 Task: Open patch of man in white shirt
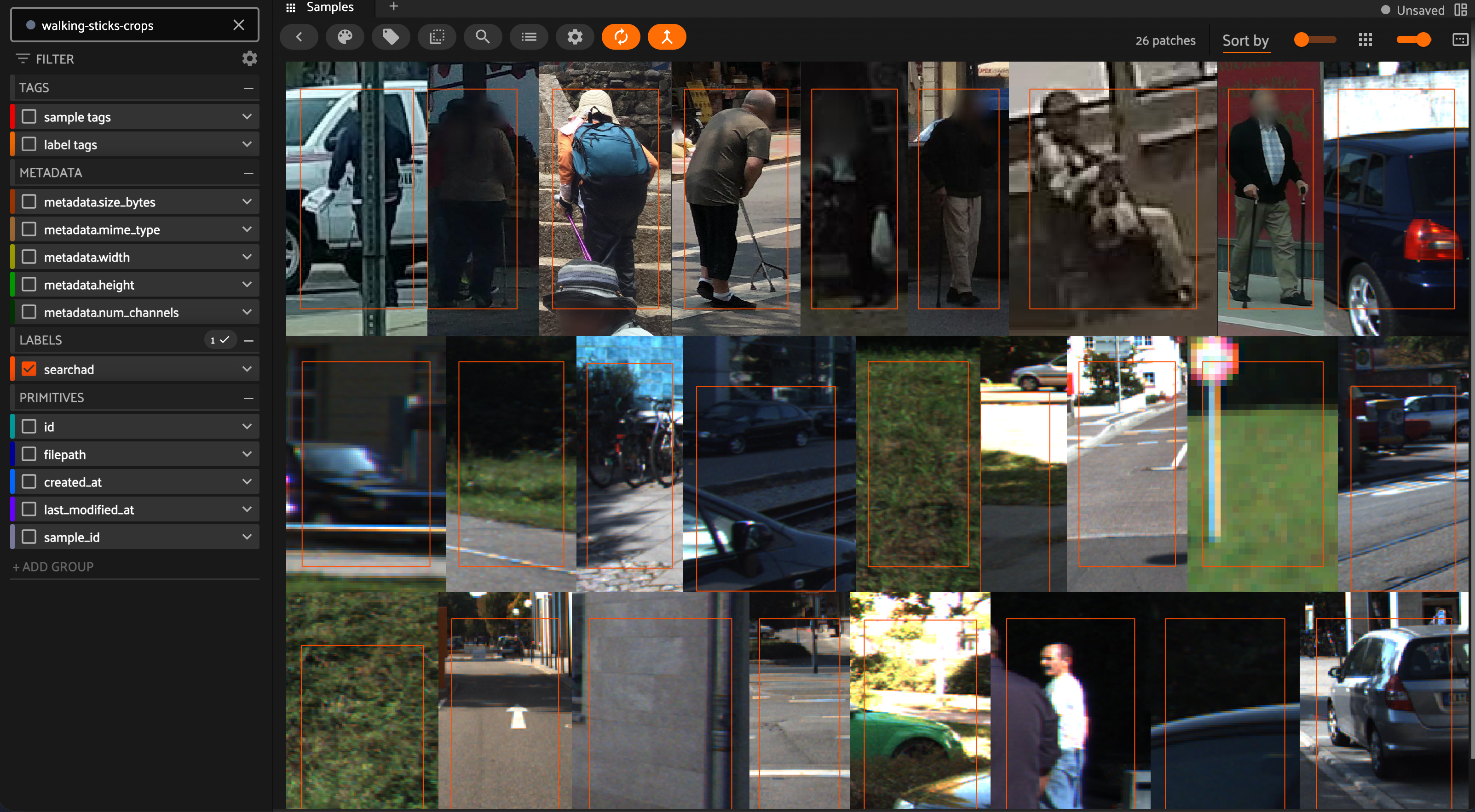click(1070, 700)
